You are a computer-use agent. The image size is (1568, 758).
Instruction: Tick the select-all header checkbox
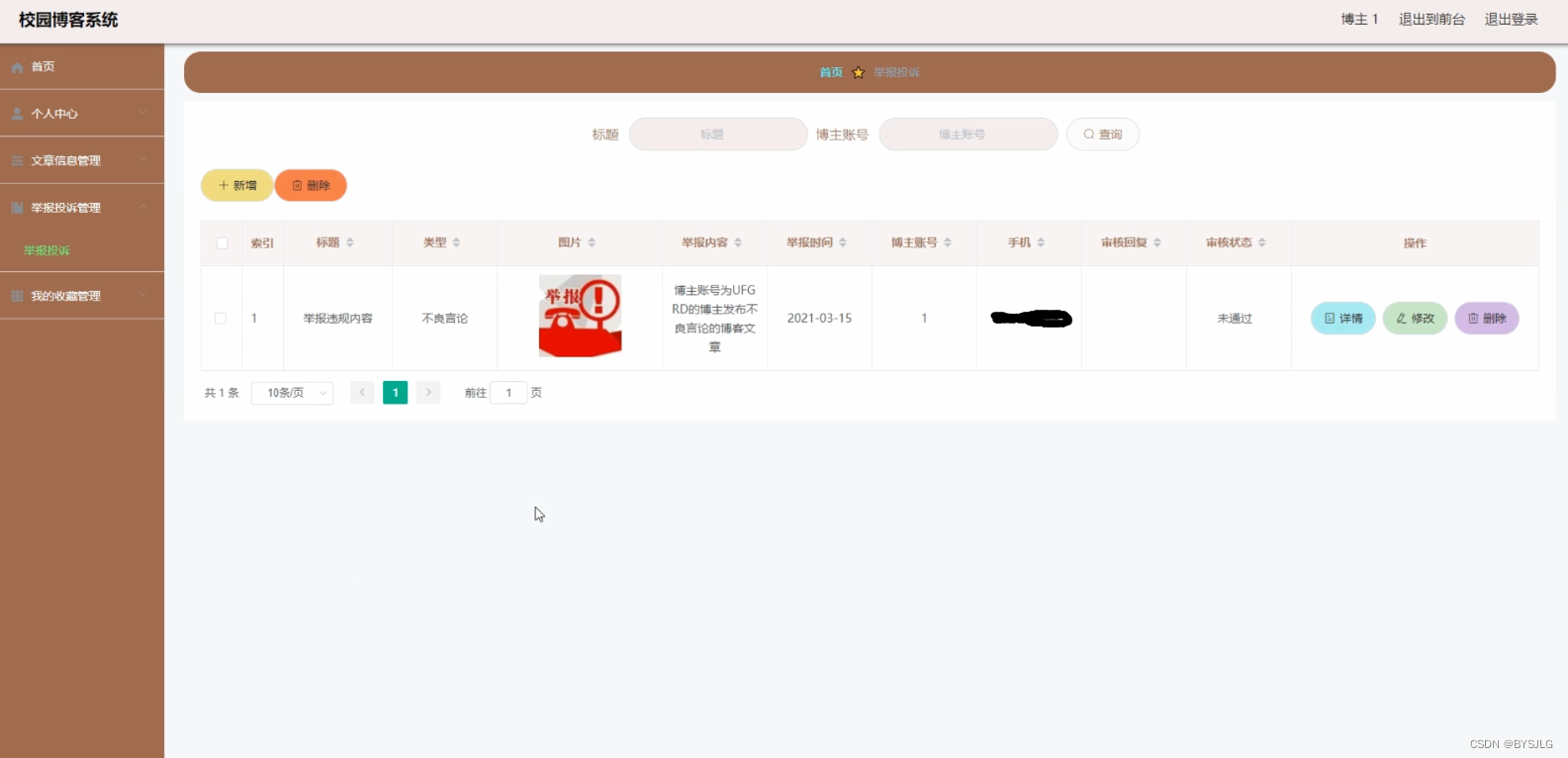pyautogui.click(x=222, y=243)
